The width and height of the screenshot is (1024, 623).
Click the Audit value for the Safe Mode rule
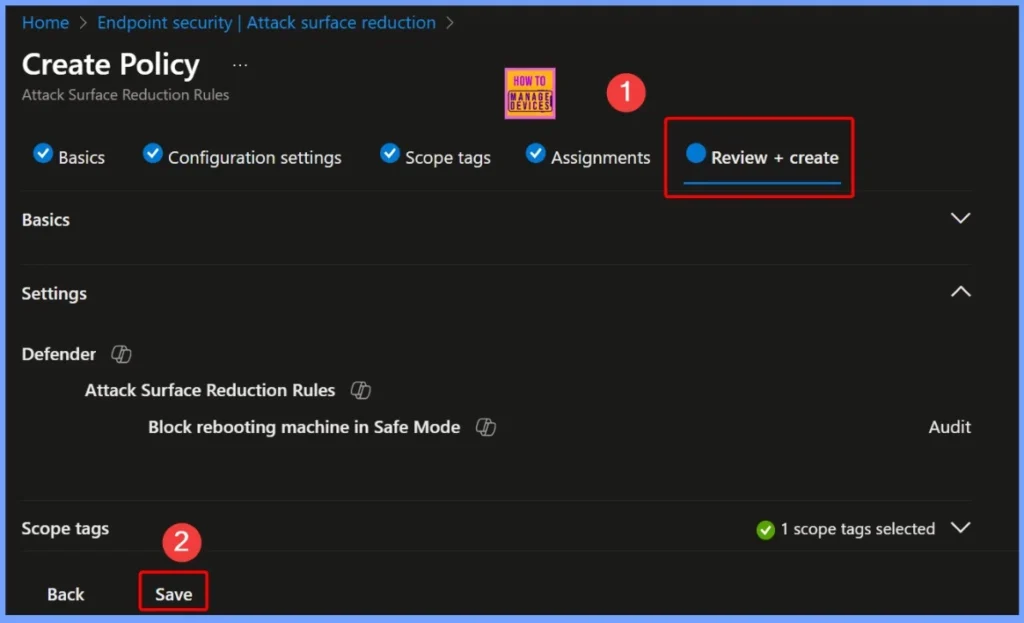click(949, 427)
